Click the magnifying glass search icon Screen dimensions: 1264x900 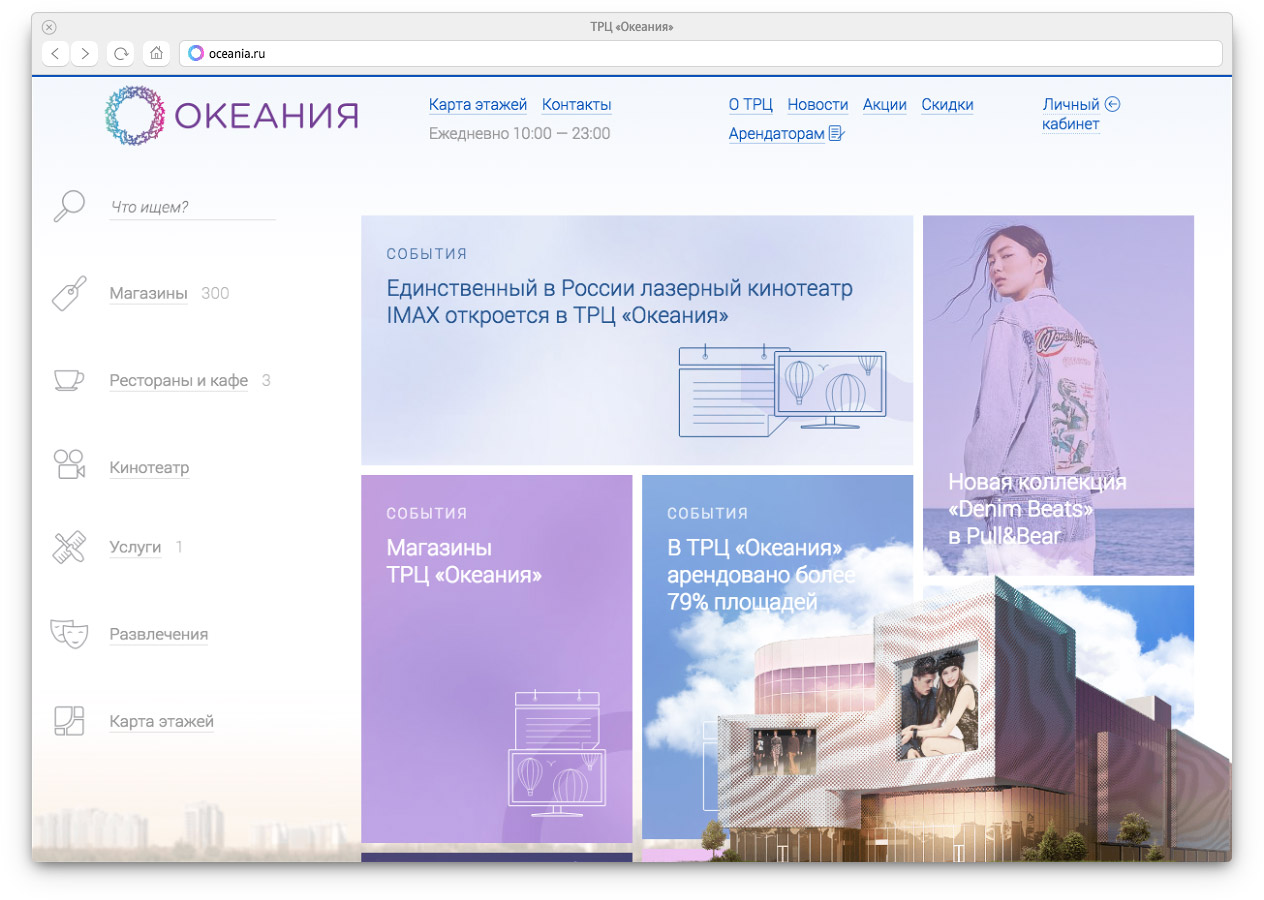[x=69, y=206]
